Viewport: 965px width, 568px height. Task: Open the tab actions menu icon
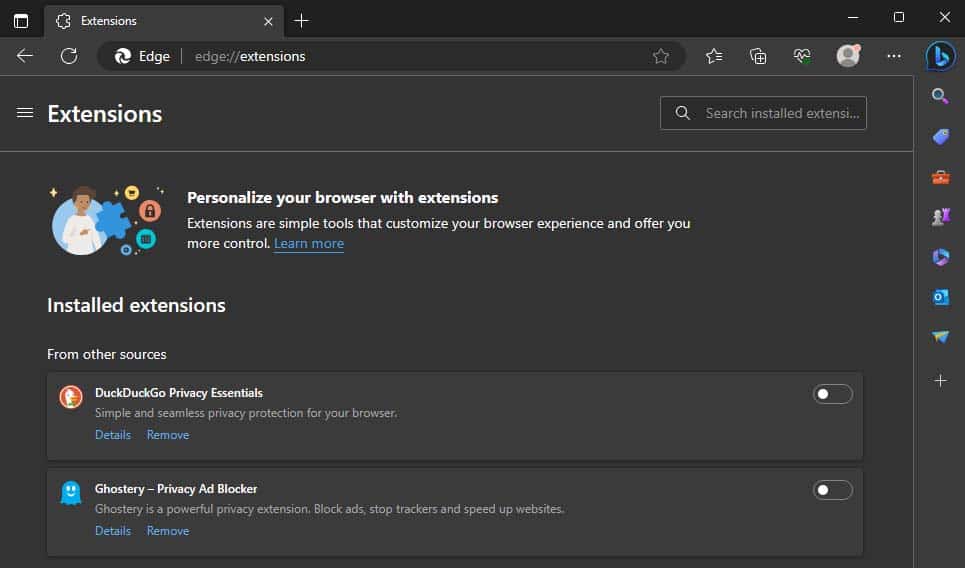tap(21, 21)
